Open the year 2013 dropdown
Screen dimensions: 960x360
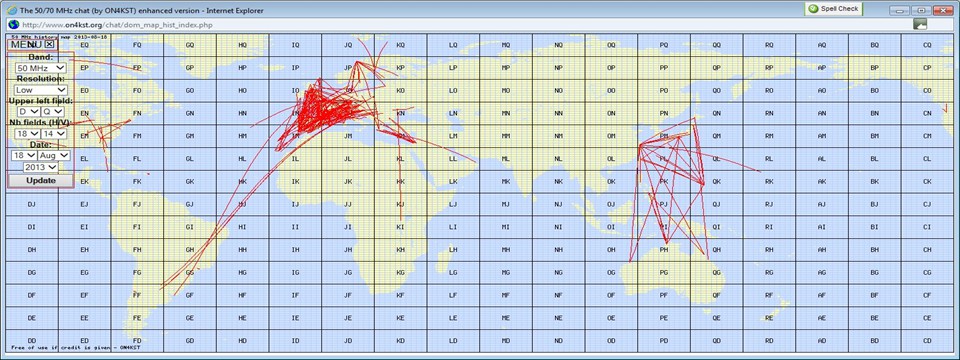[41, 167]
